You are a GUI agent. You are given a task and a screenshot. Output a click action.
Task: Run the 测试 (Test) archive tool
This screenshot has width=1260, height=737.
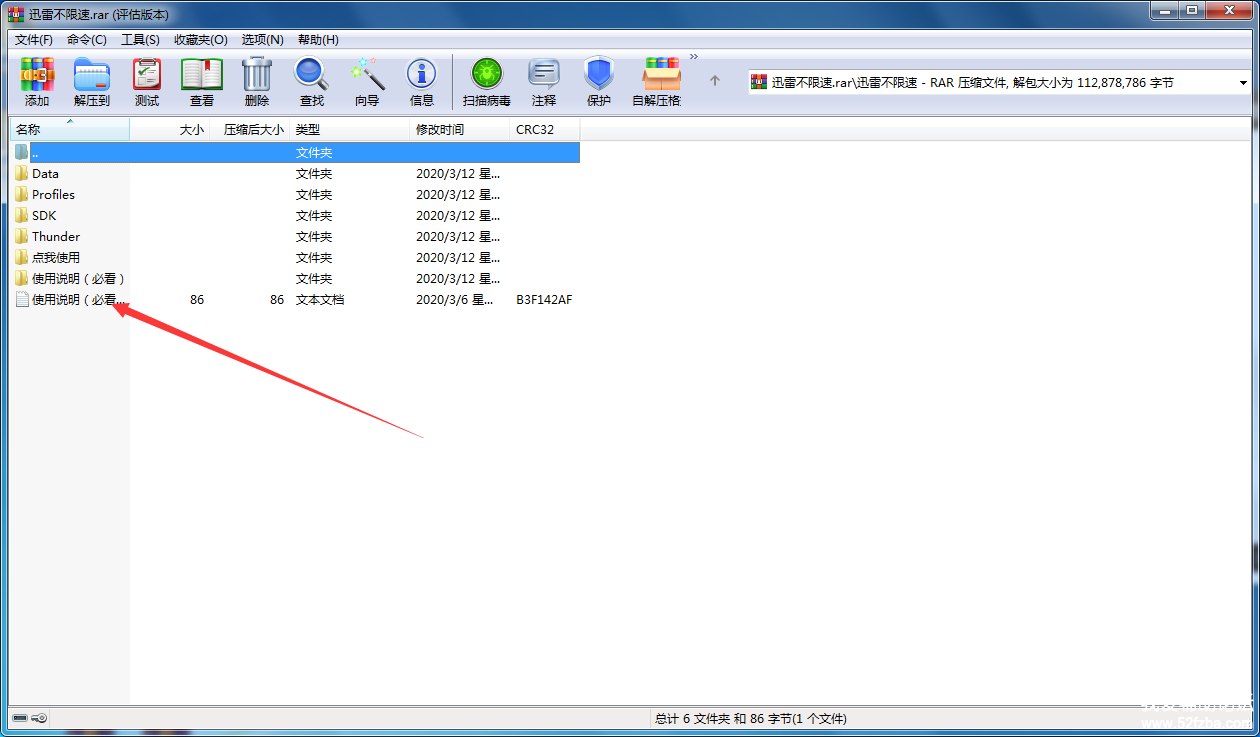147,82
